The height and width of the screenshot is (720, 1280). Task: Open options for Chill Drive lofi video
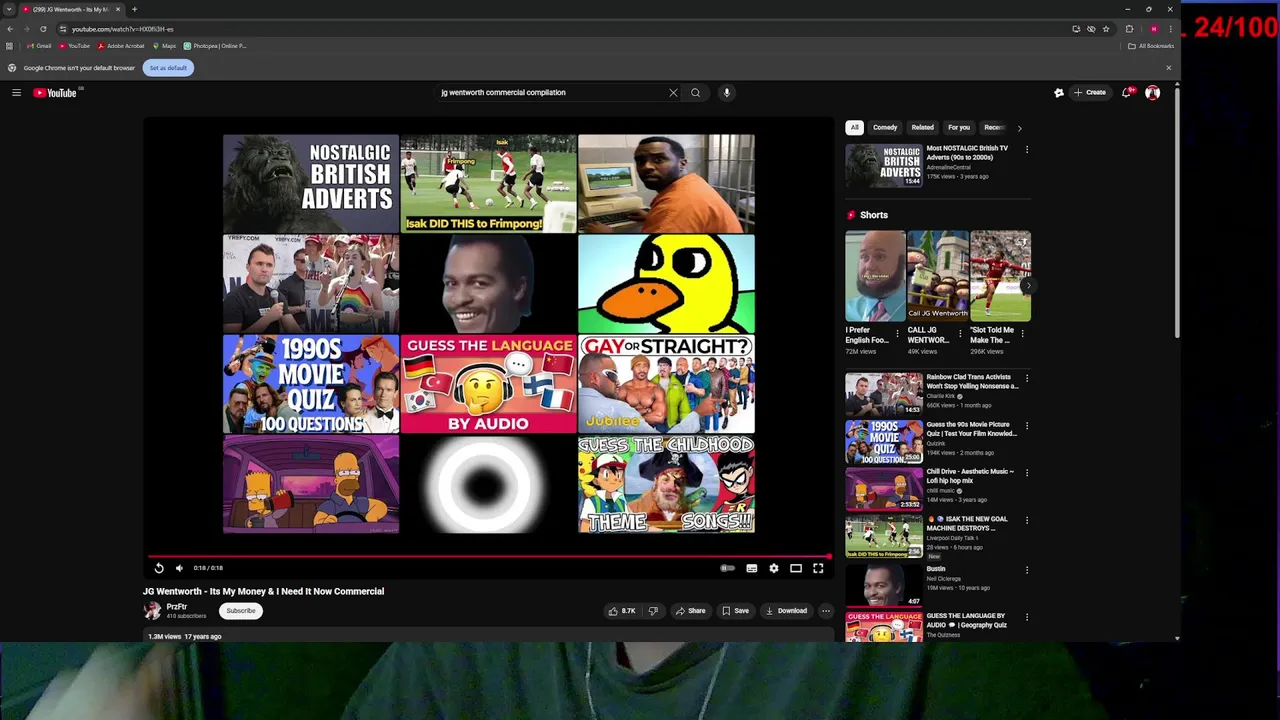pos(1027,473)
